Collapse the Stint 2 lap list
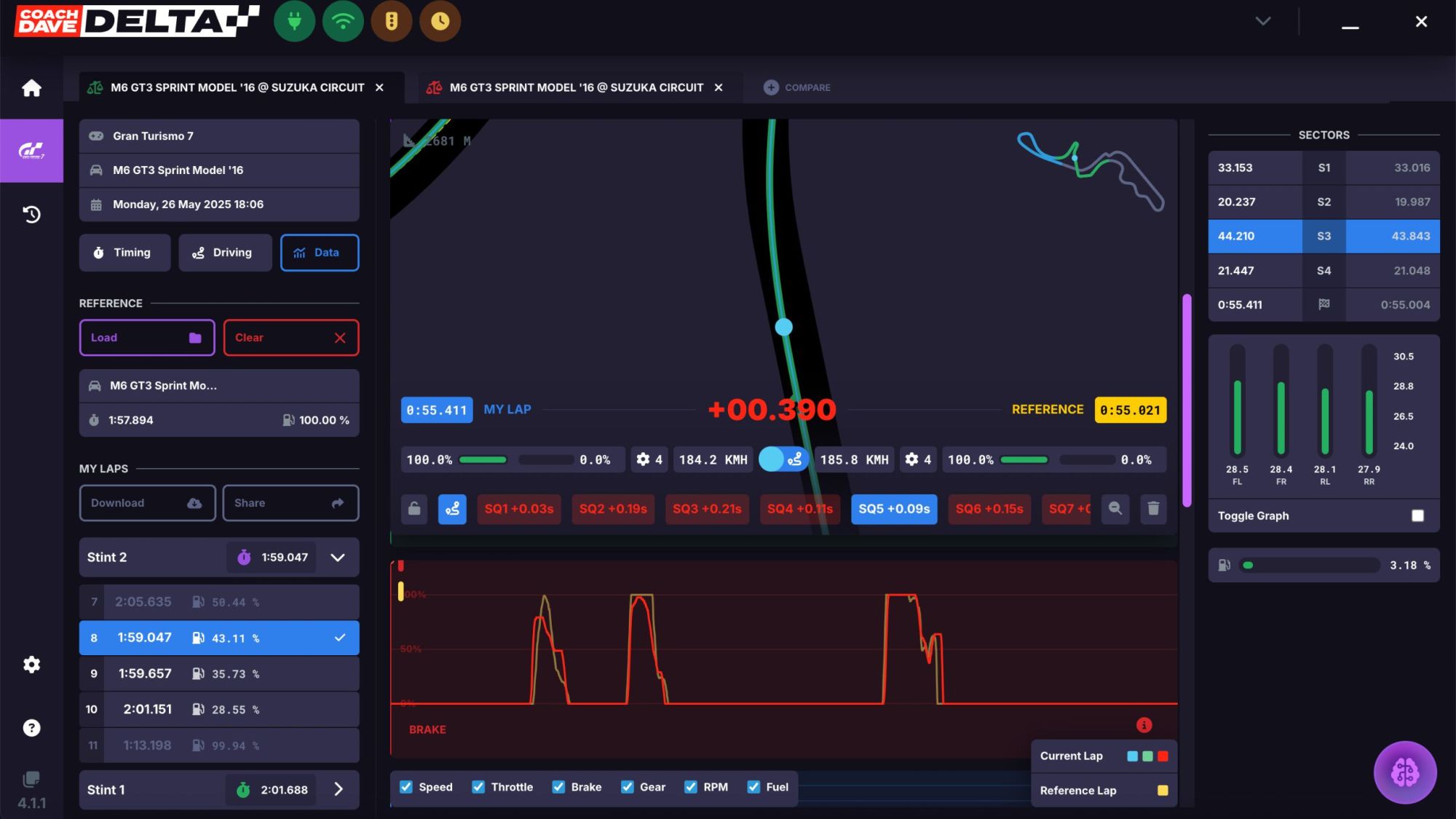1456x819 pixels. (338, 558)
